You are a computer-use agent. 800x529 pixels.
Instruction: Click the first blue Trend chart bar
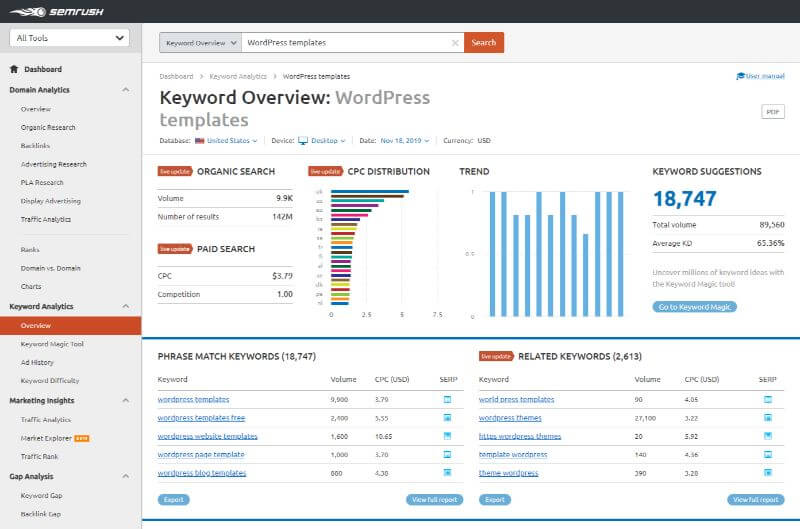coord(492,254)
